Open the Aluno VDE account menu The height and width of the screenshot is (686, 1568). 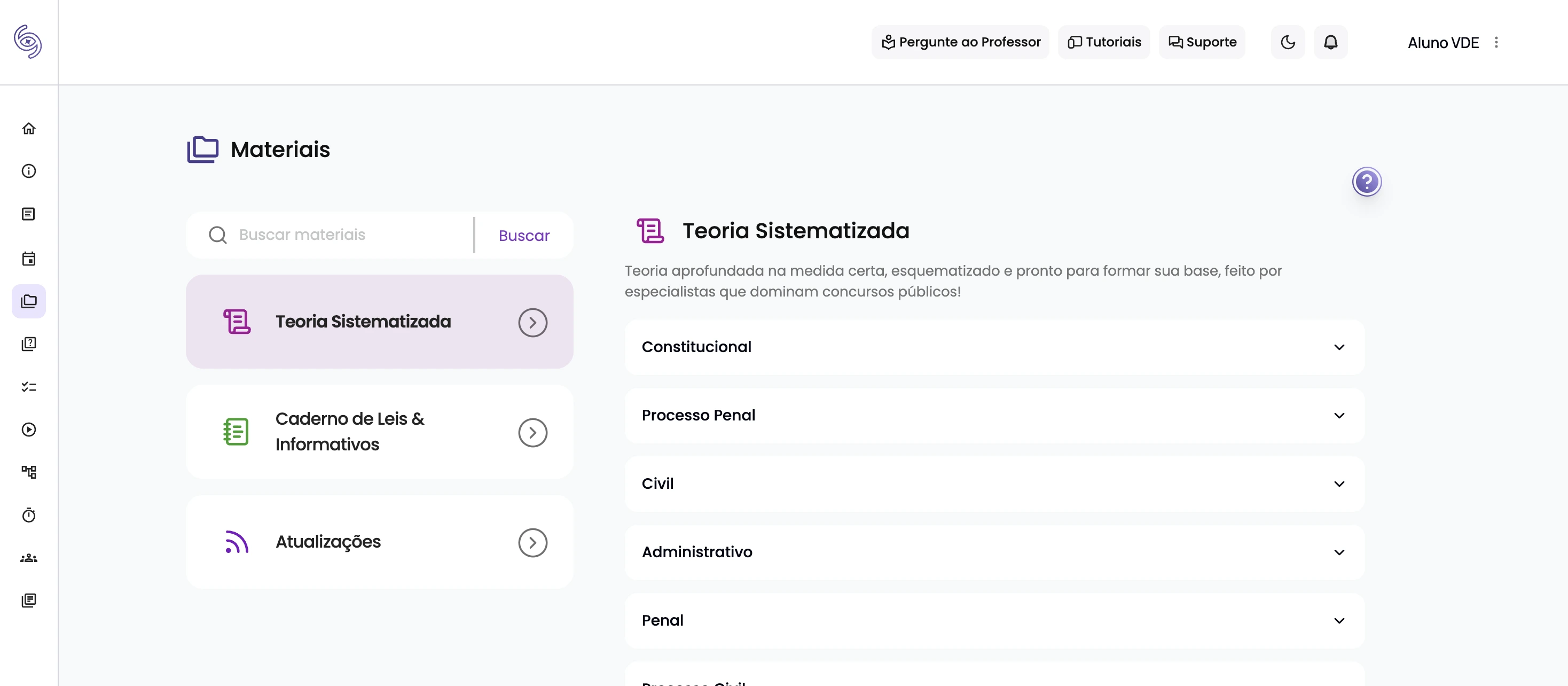click(x=1443, y=43)
